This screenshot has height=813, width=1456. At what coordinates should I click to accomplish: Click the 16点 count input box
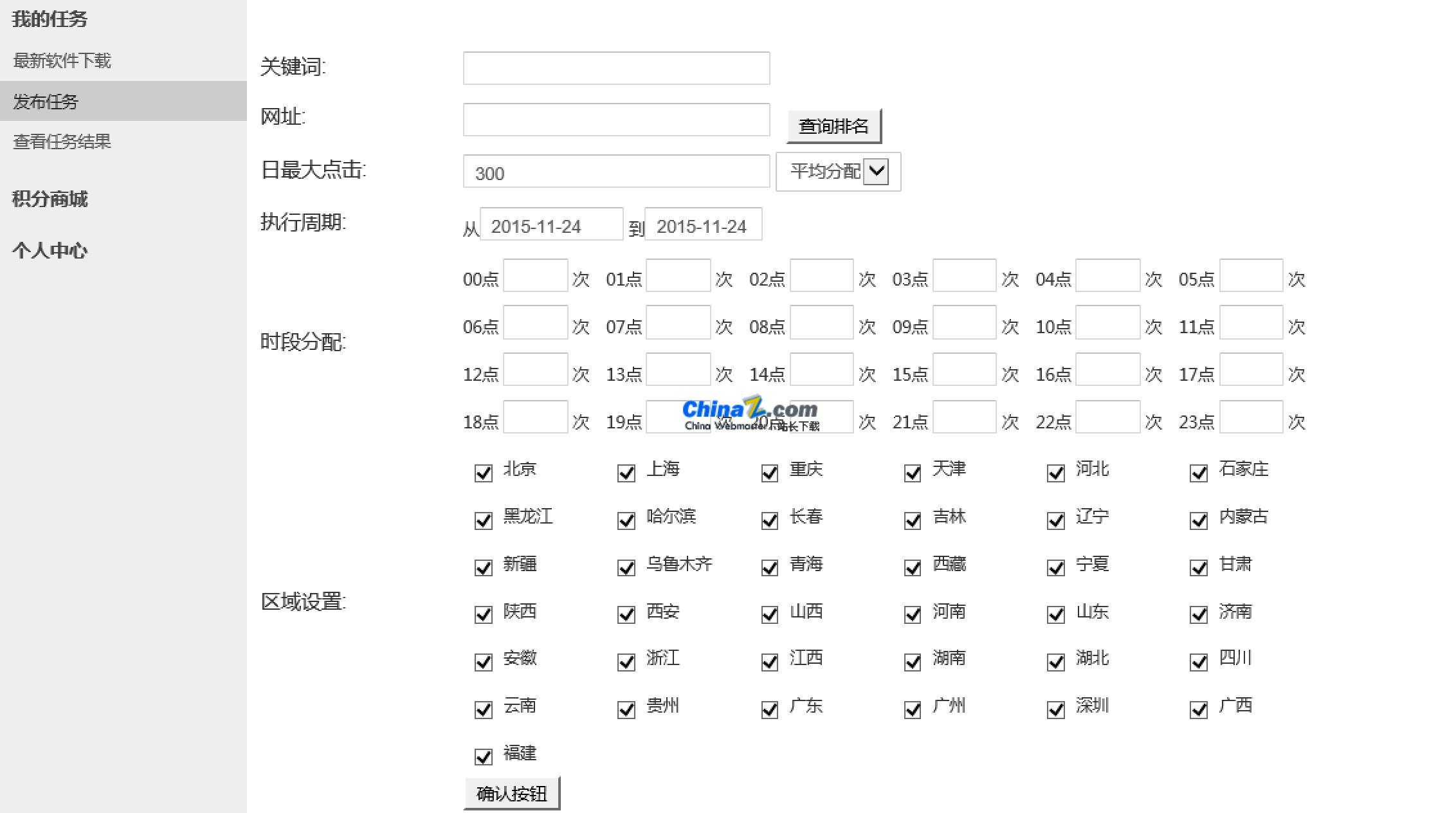tap(1107, 369)
